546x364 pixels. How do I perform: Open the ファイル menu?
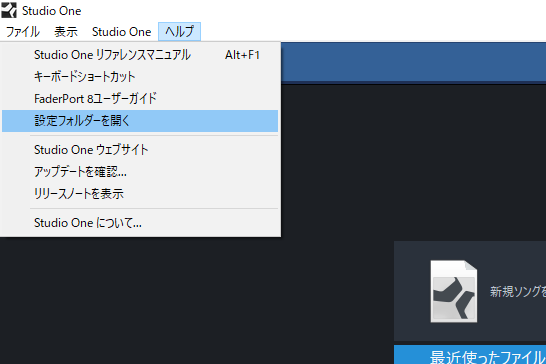(23, 32)
